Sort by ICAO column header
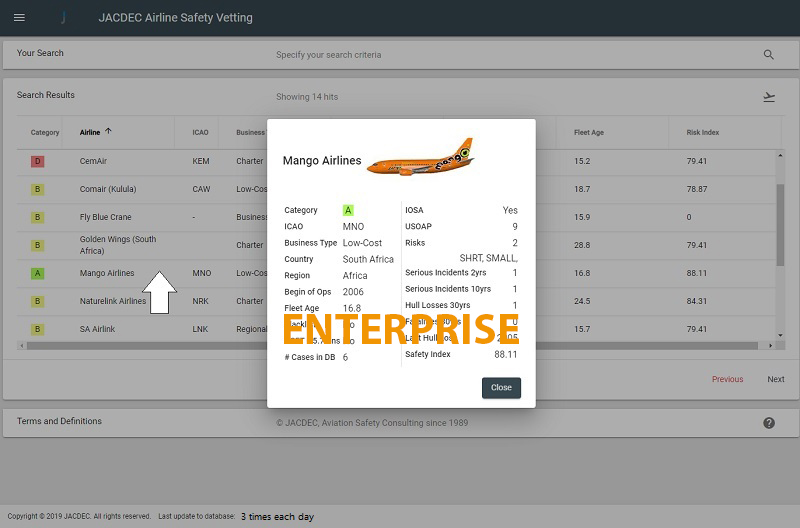Screen dimensions: 800x528 200,132
